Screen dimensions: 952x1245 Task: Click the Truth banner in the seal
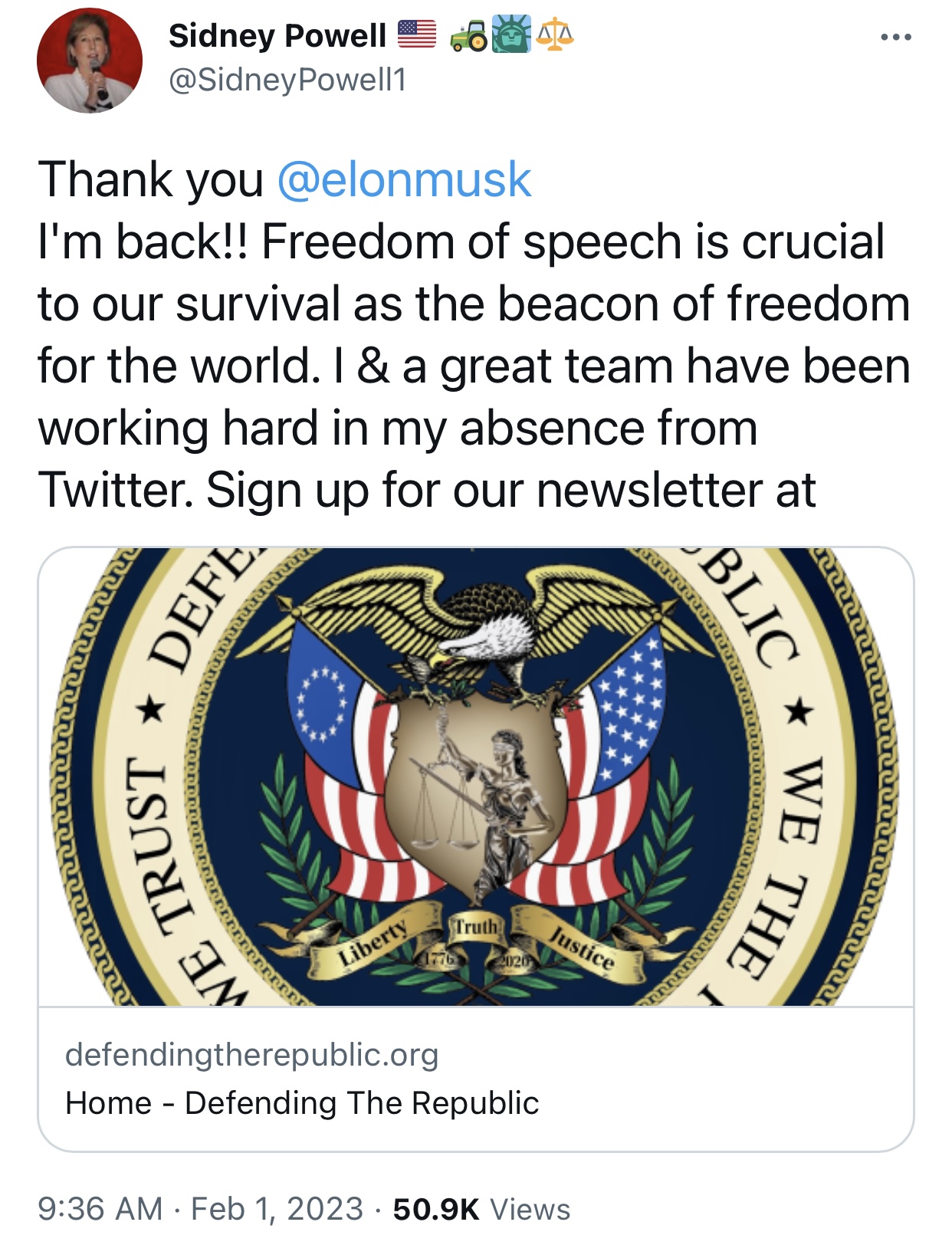point(476,926)
